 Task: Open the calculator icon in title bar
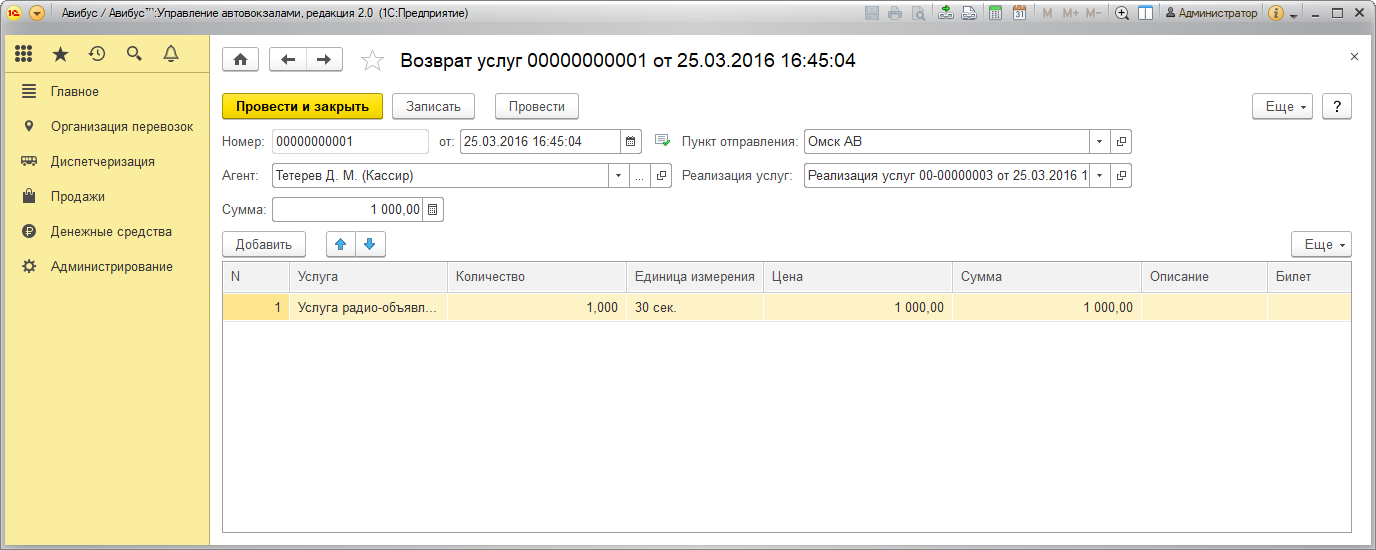[x=995, y=13]
